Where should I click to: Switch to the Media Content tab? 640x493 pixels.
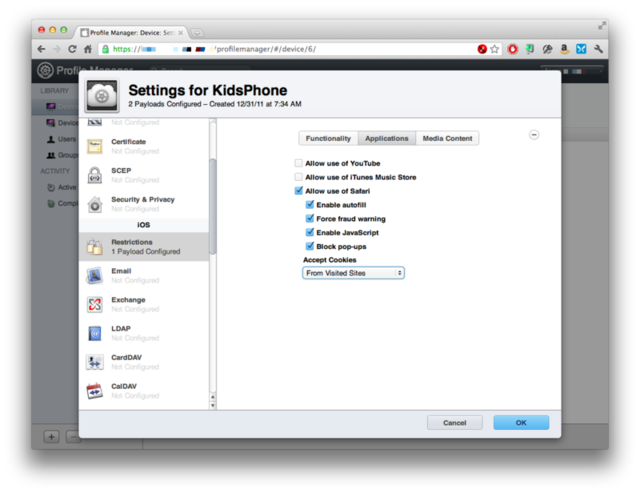[447, 138]
